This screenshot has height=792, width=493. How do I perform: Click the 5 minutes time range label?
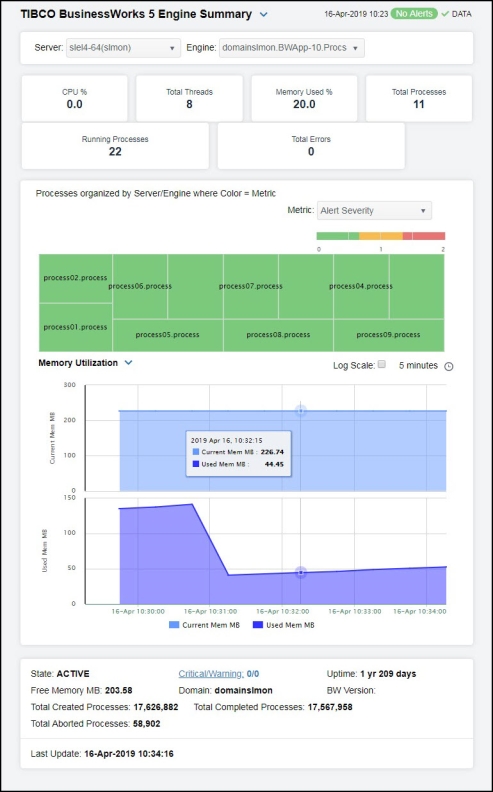[418, 365]
